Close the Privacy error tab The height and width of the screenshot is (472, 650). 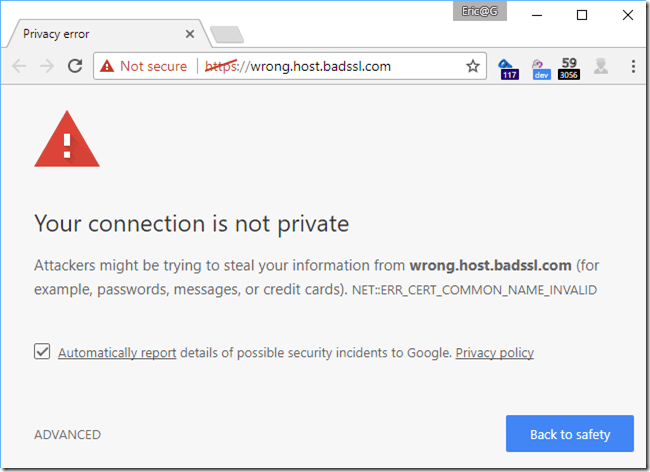[x=190, y=34]
